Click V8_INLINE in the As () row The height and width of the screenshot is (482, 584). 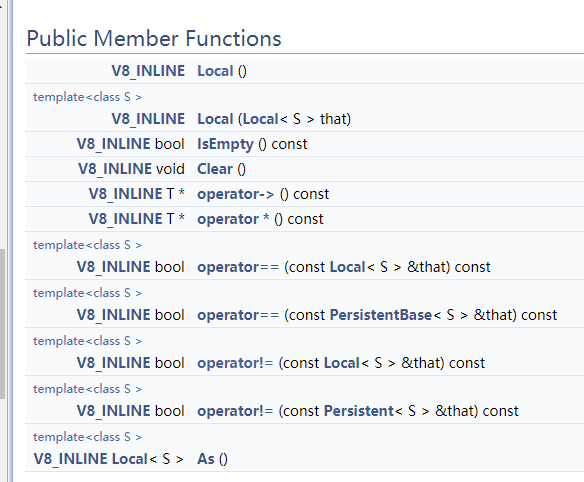point(70,459)
